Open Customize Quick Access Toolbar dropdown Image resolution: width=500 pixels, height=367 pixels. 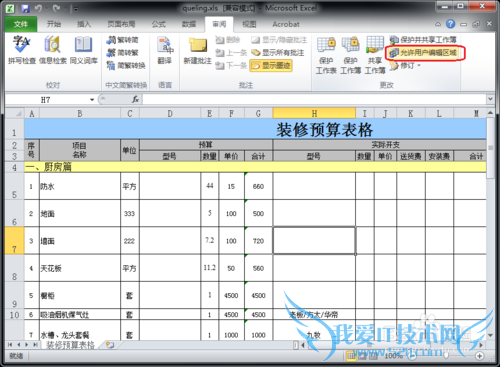[x=76, y=9]
